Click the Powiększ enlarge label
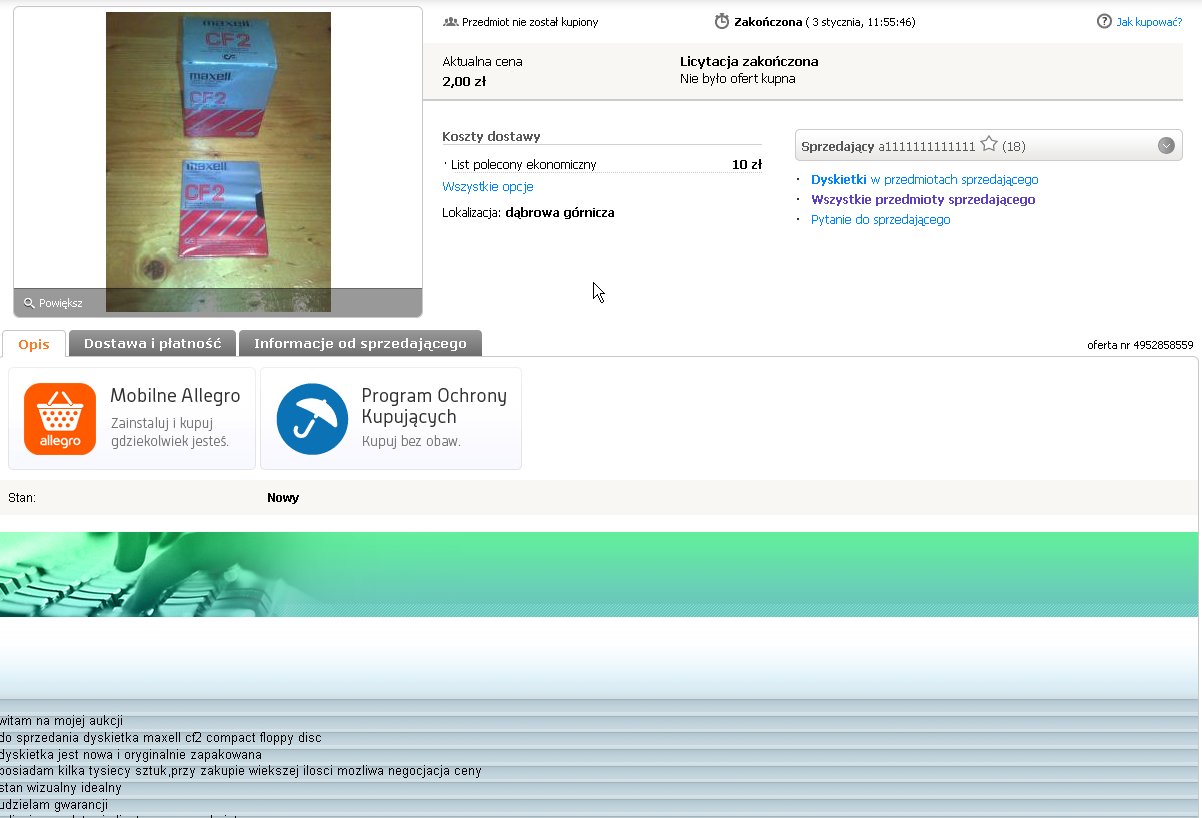Viewport: 1202px width, 818px height. coord(61,303)
